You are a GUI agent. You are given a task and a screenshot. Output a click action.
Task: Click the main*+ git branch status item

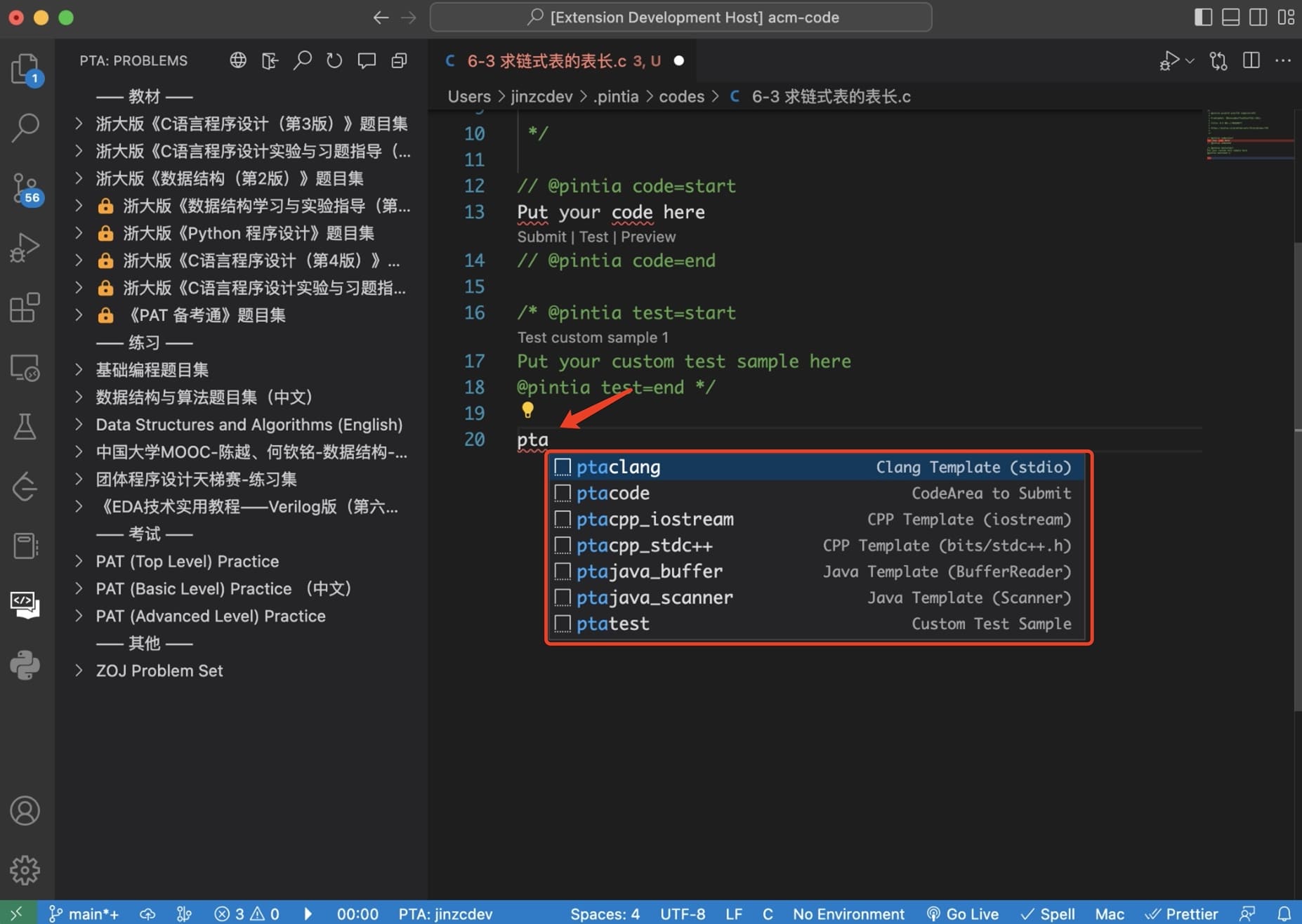[x=84, y=913]
